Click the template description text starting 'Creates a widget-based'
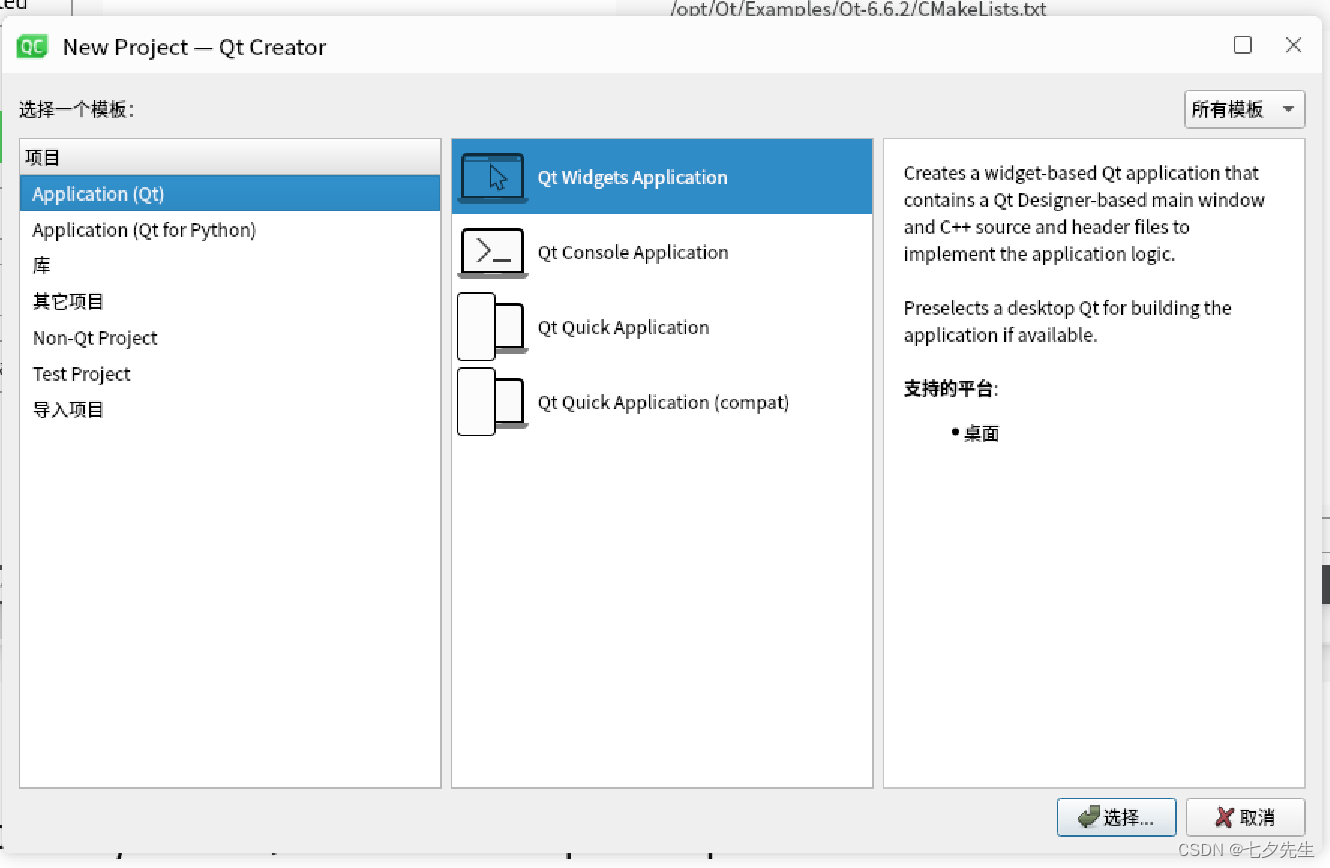 1084,214
